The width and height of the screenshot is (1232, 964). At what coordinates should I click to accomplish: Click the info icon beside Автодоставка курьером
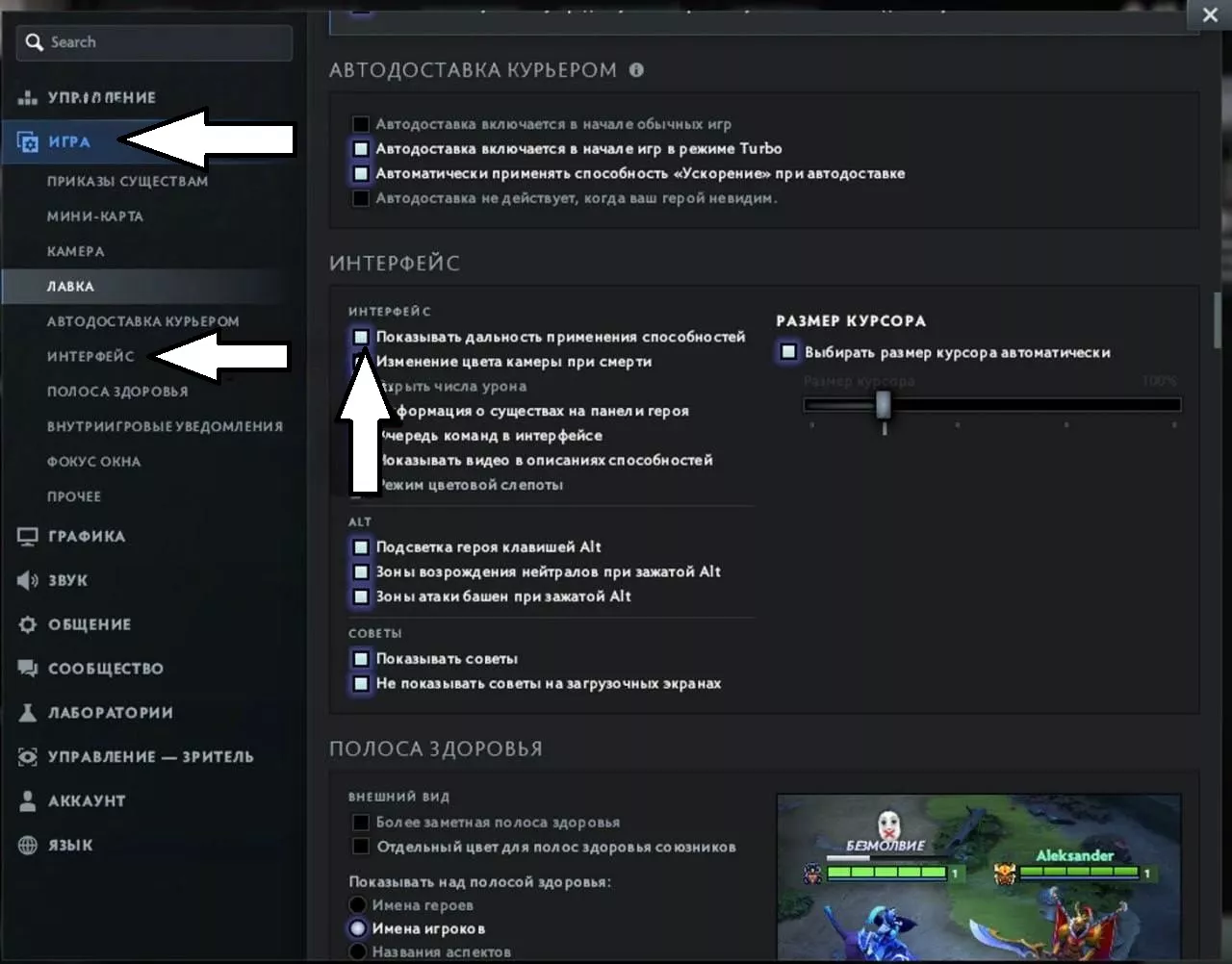tap(636, 70)
